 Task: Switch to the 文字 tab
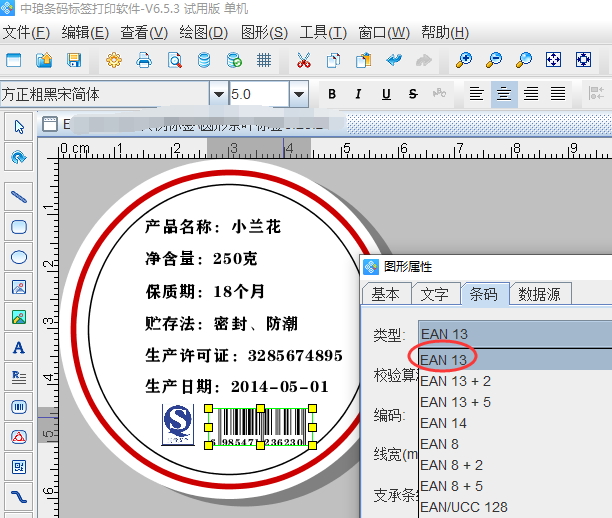435,294
